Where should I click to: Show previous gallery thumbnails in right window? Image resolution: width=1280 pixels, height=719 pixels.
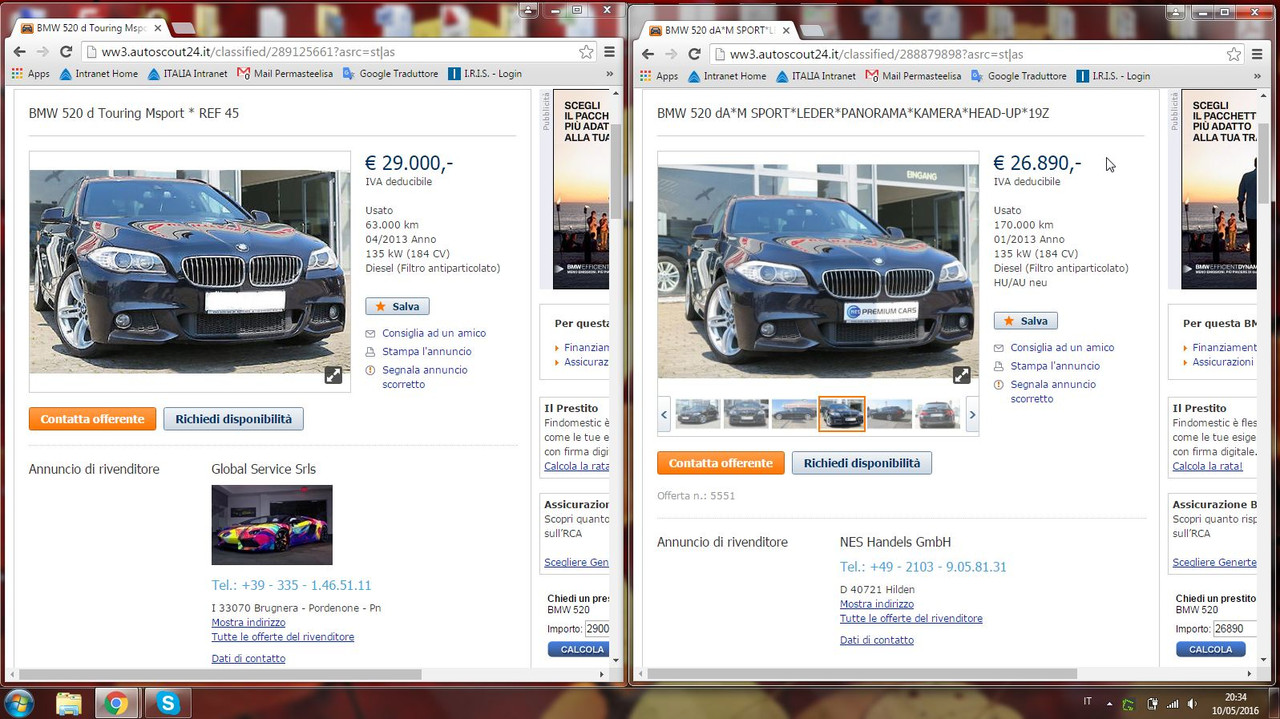[x=664, y=414]
